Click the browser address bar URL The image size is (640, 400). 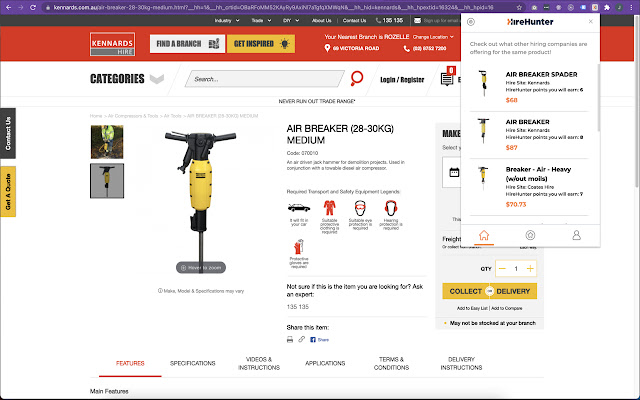pos(273,7)
